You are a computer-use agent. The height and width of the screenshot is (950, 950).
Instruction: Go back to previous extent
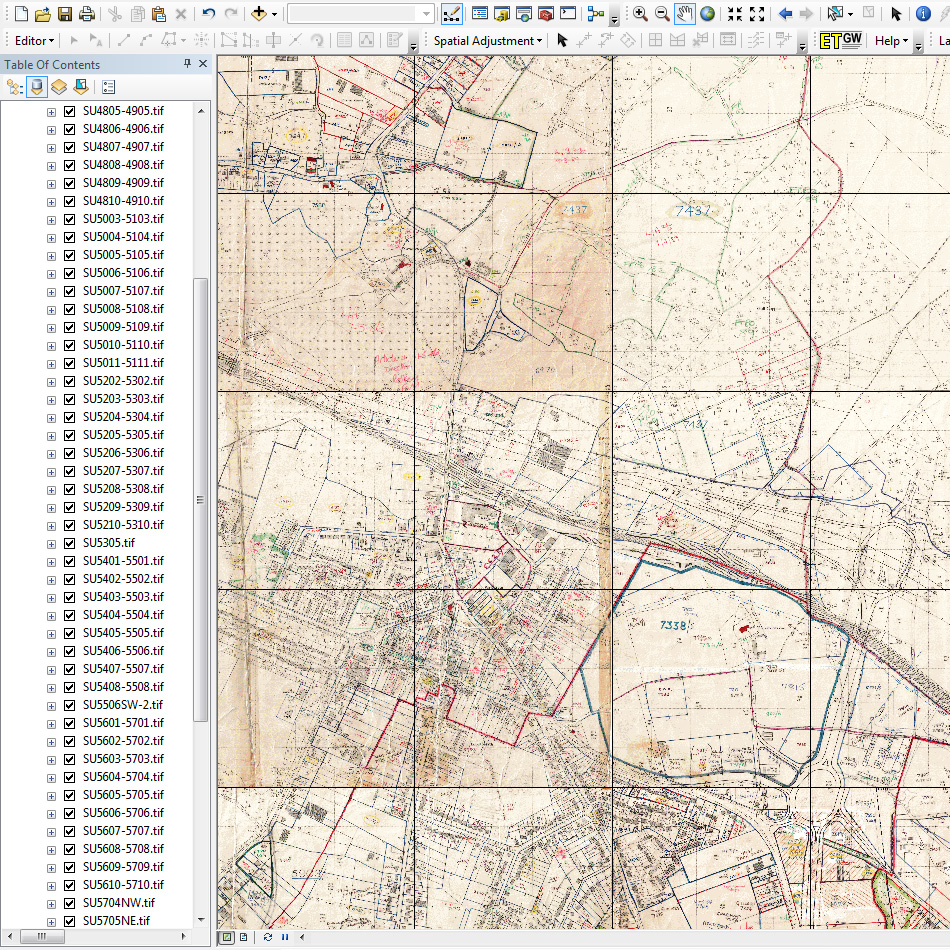coord(785,14)
